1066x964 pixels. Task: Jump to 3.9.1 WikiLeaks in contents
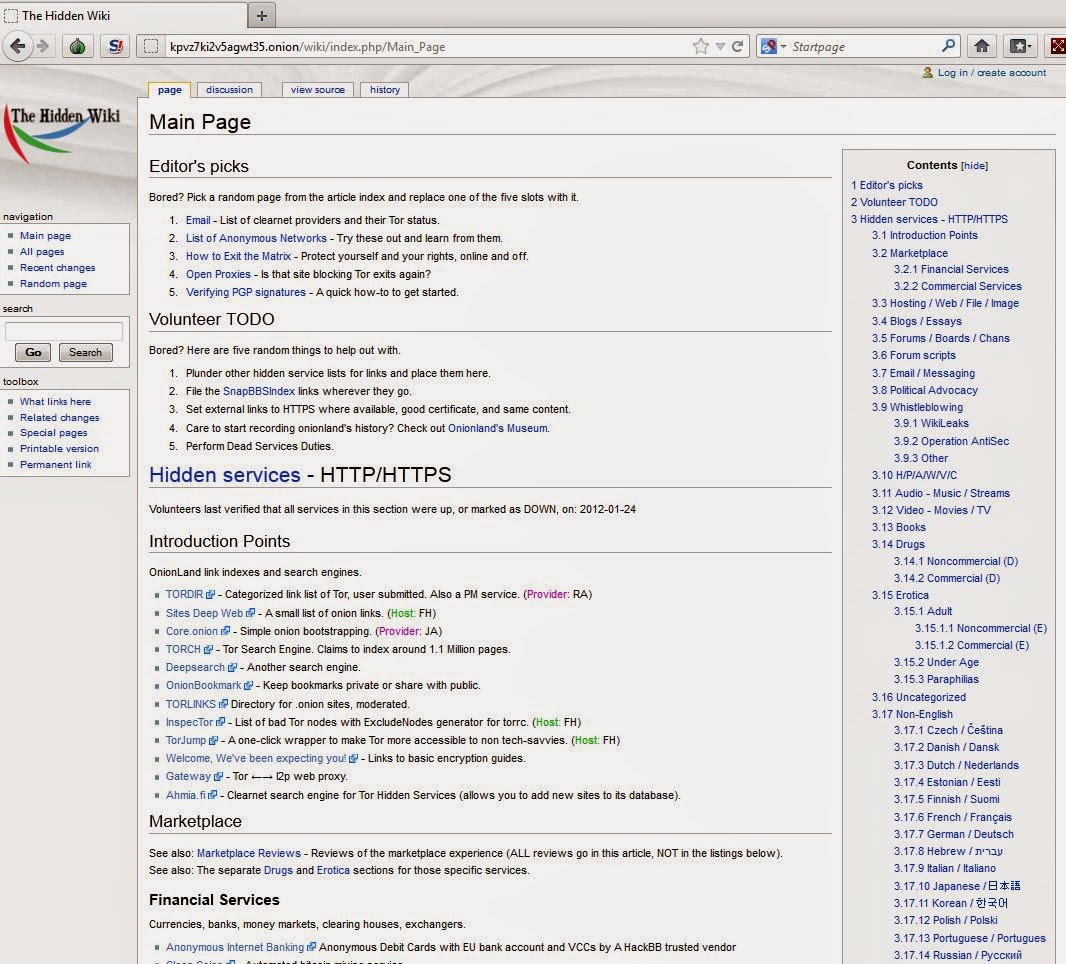pos(931,424)
